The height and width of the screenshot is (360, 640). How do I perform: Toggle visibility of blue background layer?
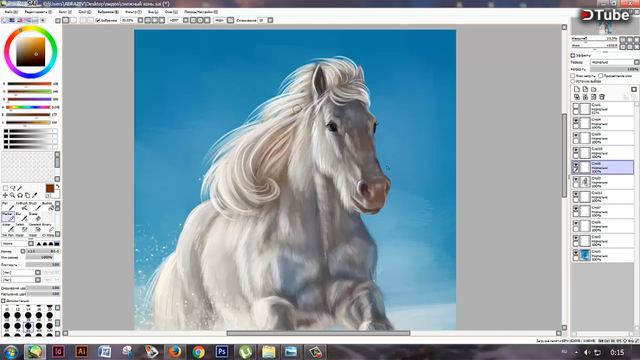576,253
